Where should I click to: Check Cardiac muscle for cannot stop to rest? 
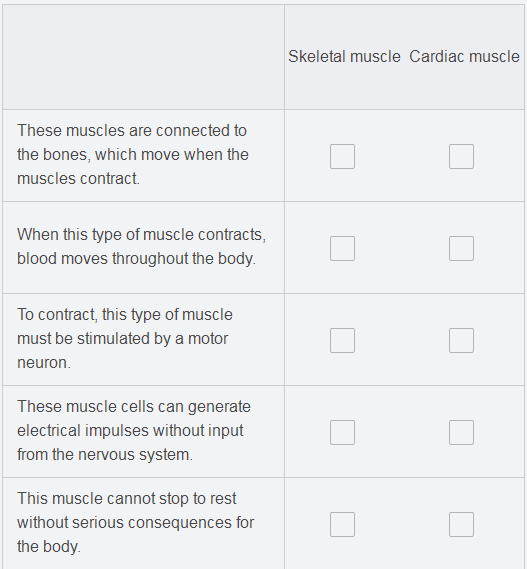pyautogui.click(x=461, y=524)
